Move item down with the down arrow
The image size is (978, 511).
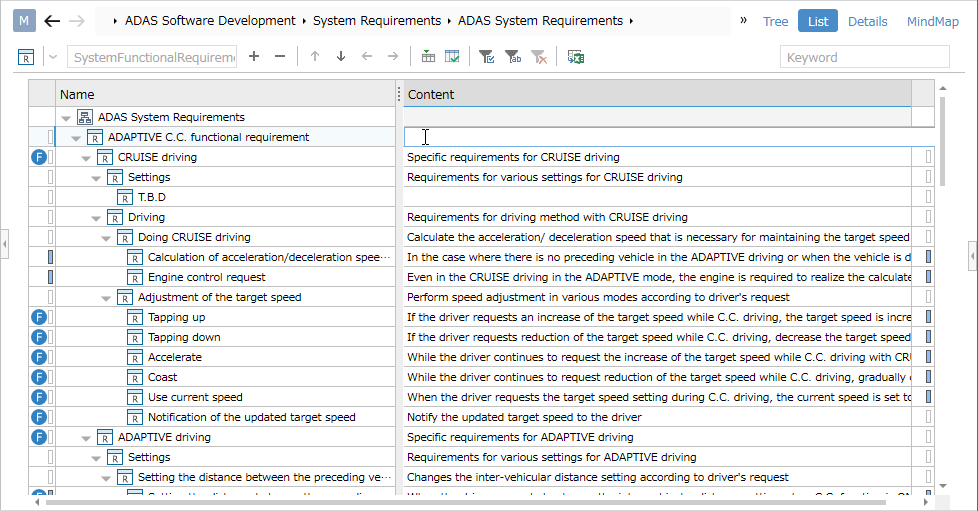(x=341, y=57)
